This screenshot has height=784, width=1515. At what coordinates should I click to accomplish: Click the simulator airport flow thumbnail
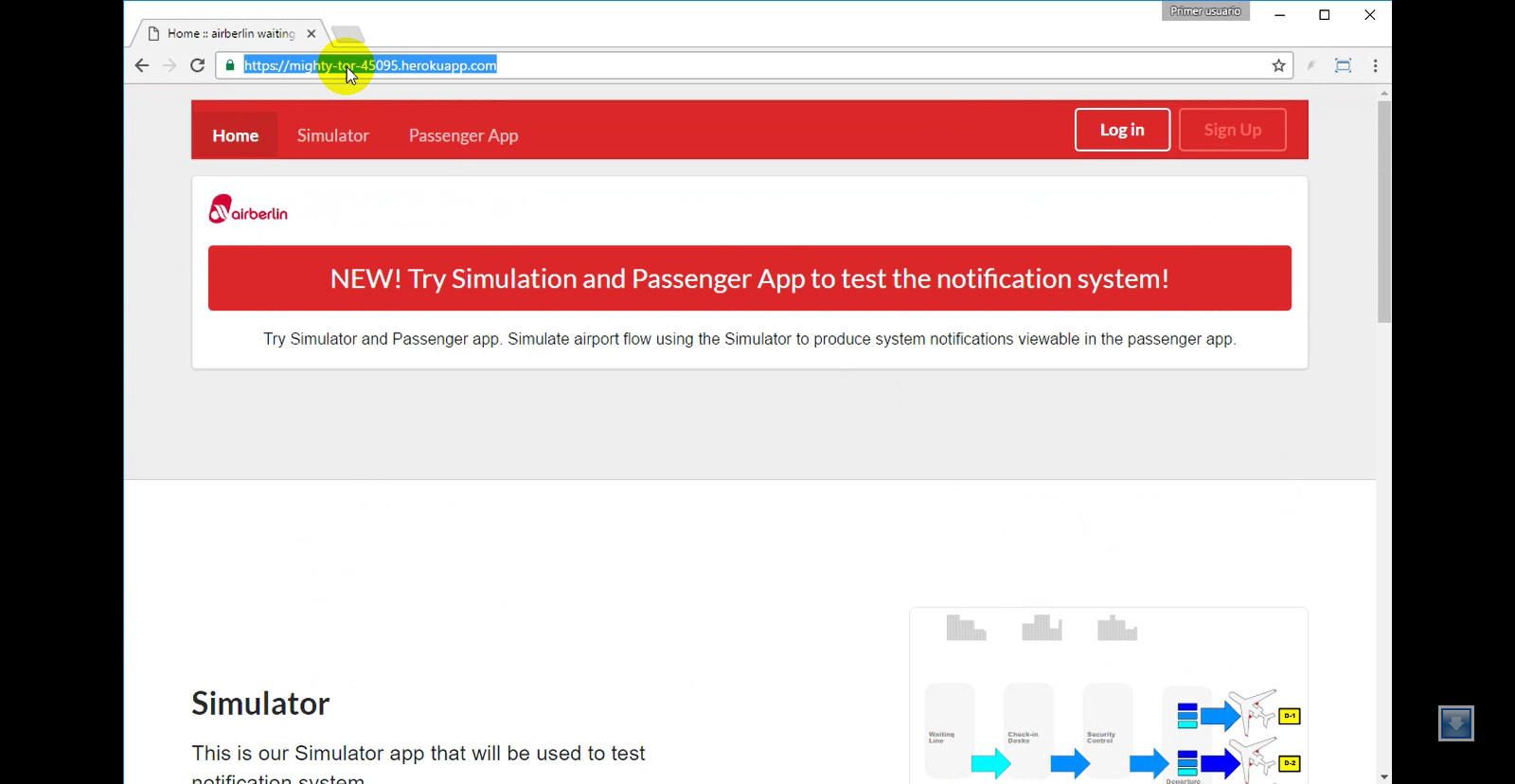pos(1108,696)
